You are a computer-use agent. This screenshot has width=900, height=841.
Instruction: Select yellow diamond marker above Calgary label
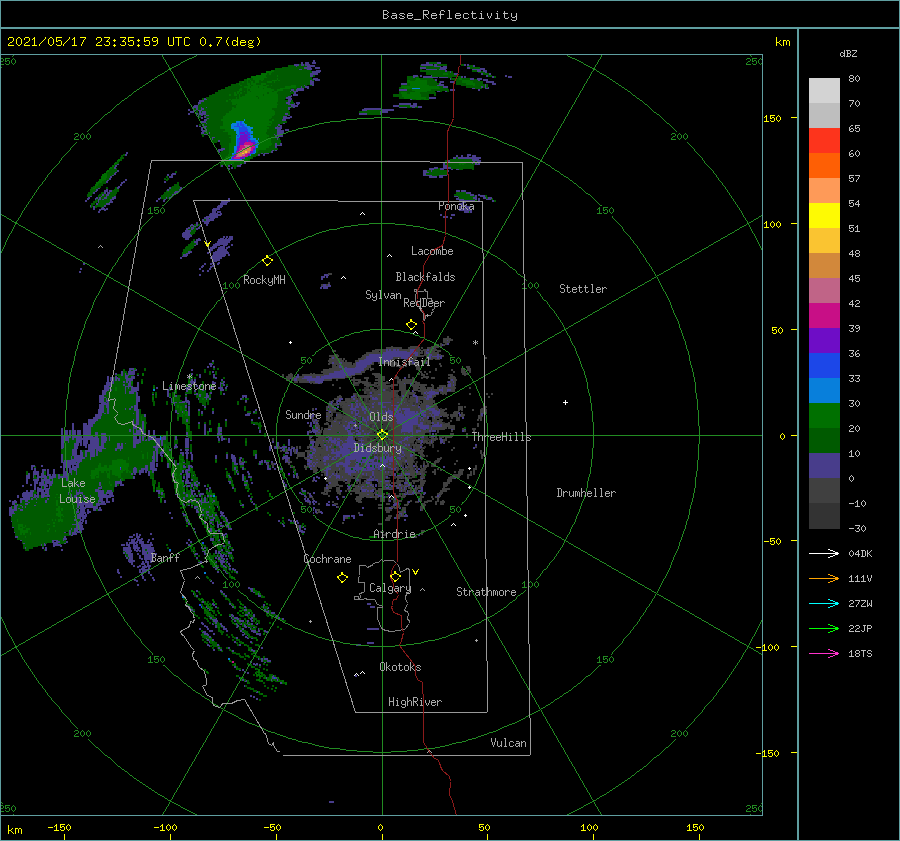pos(395,576)
